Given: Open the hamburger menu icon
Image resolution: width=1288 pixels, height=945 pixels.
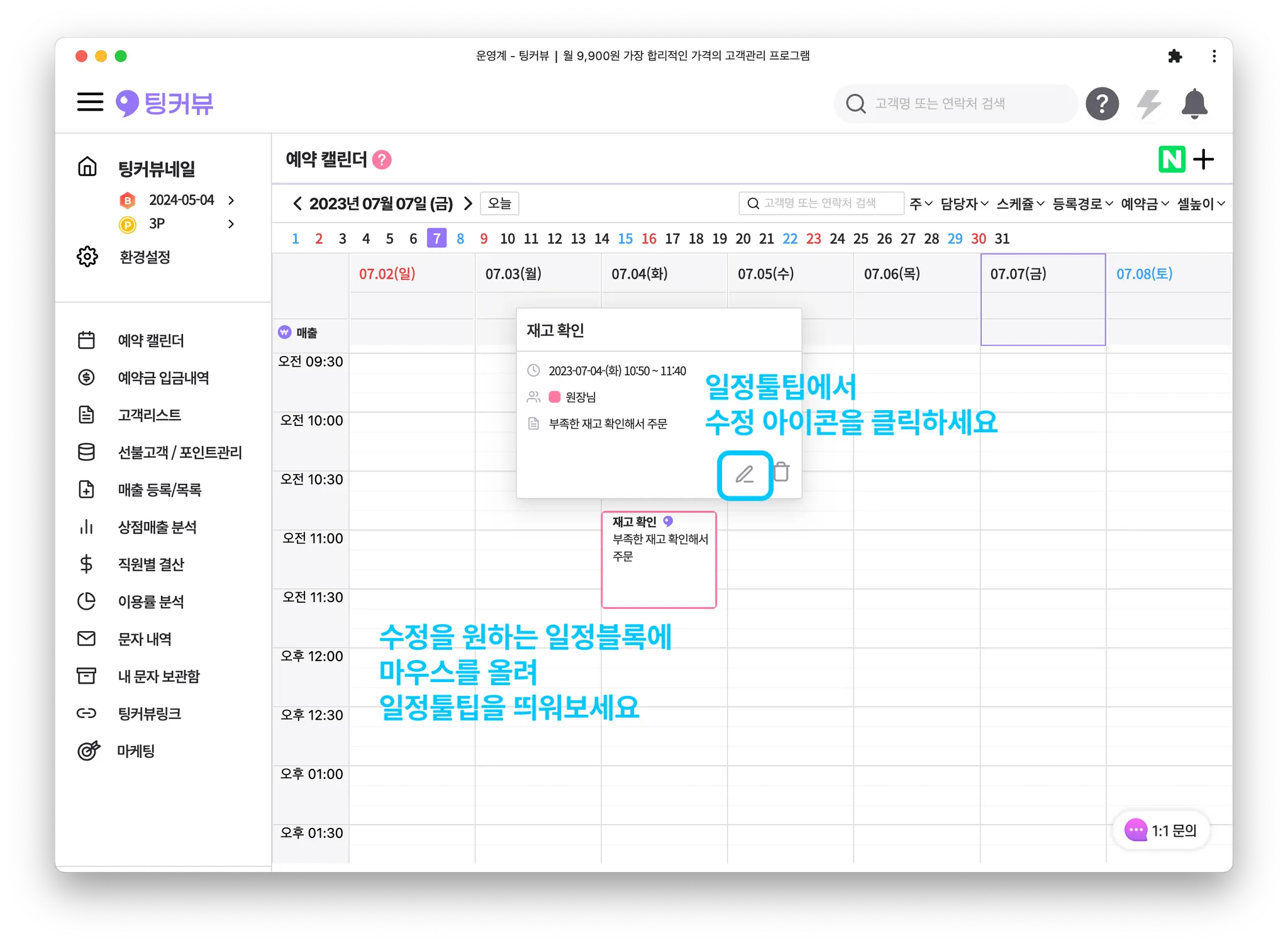Looking at the screenshot, I should 90,102.
